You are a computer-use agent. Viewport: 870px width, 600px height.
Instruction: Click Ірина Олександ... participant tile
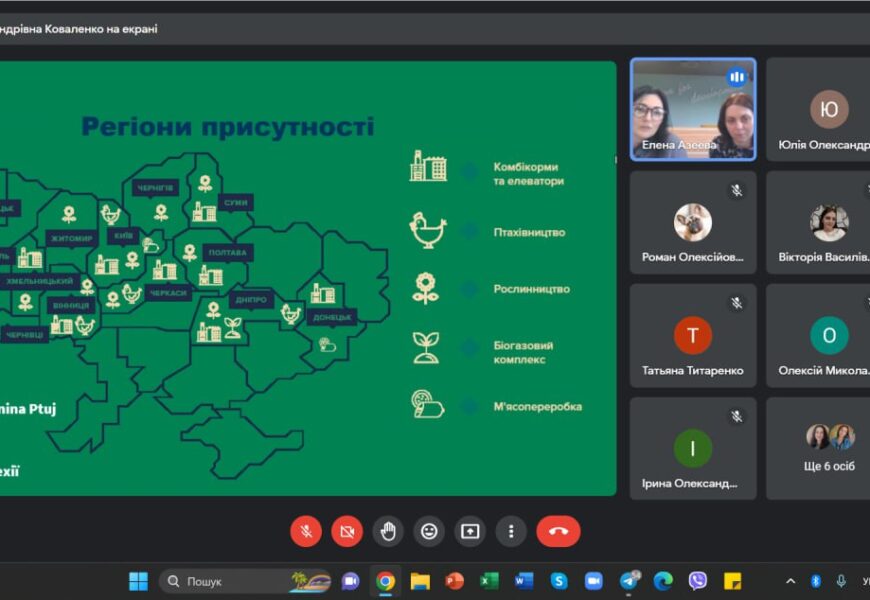point(693,448)
